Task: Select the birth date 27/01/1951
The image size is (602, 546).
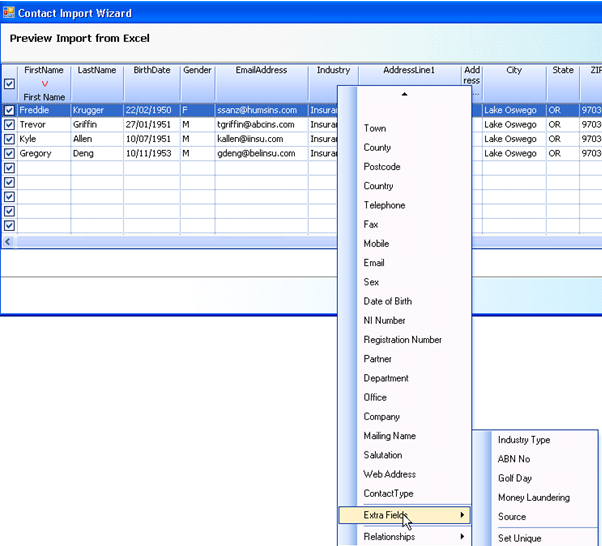Action: pyautogui.click(x=152, y=124)
